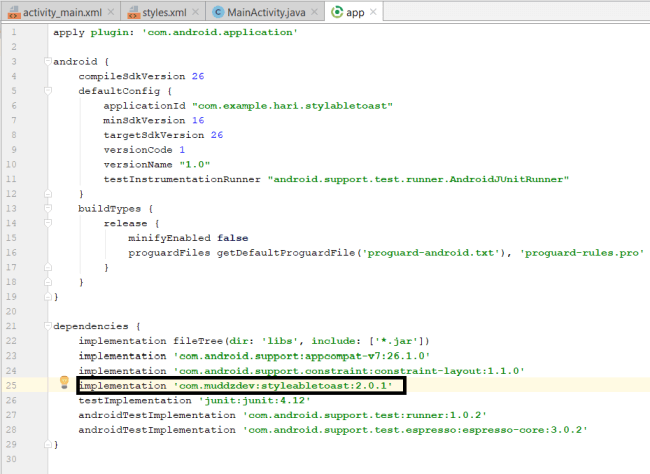Click the fold end marker at line 18
The height and width of the screenshot is (474, 650).
[48, 282]
